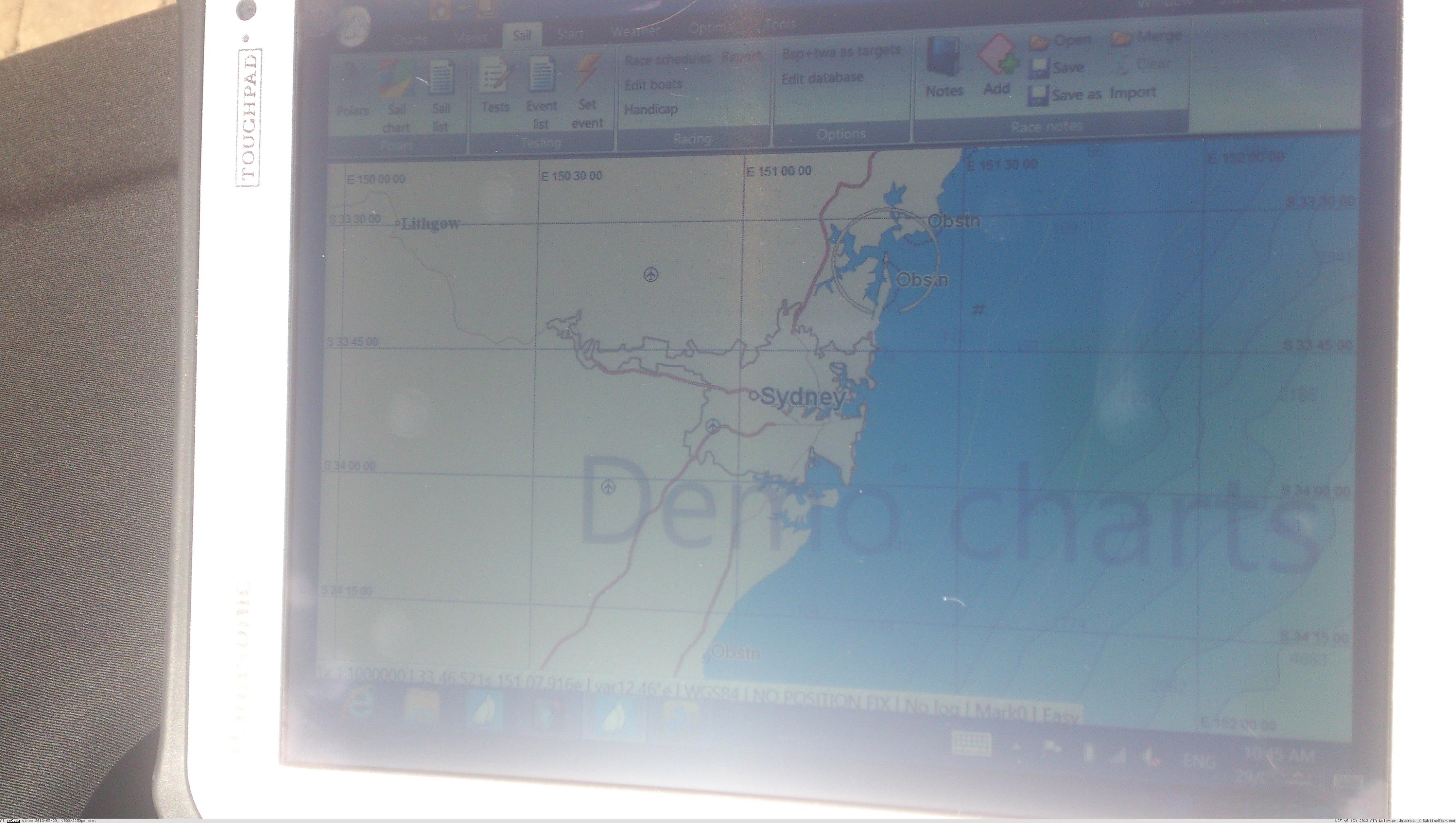
Task: Click the airport symbol just south of Sydney
Action: click(713, 426)
